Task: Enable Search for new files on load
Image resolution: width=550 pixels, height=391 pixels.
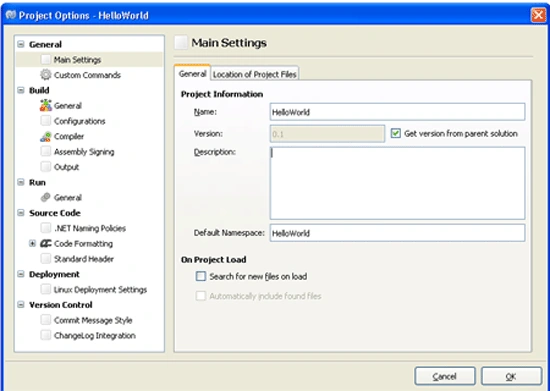Action: (201, 276)
